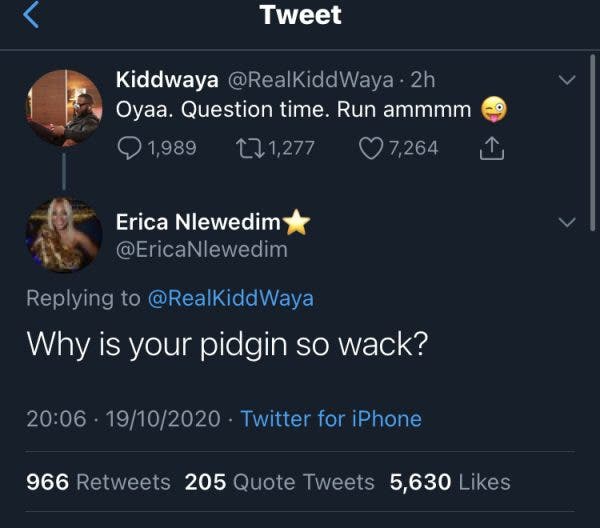Reply to Kiddwaya's tweet via comment icon
The width and height of the screenshot is (600, 528).
131,148
